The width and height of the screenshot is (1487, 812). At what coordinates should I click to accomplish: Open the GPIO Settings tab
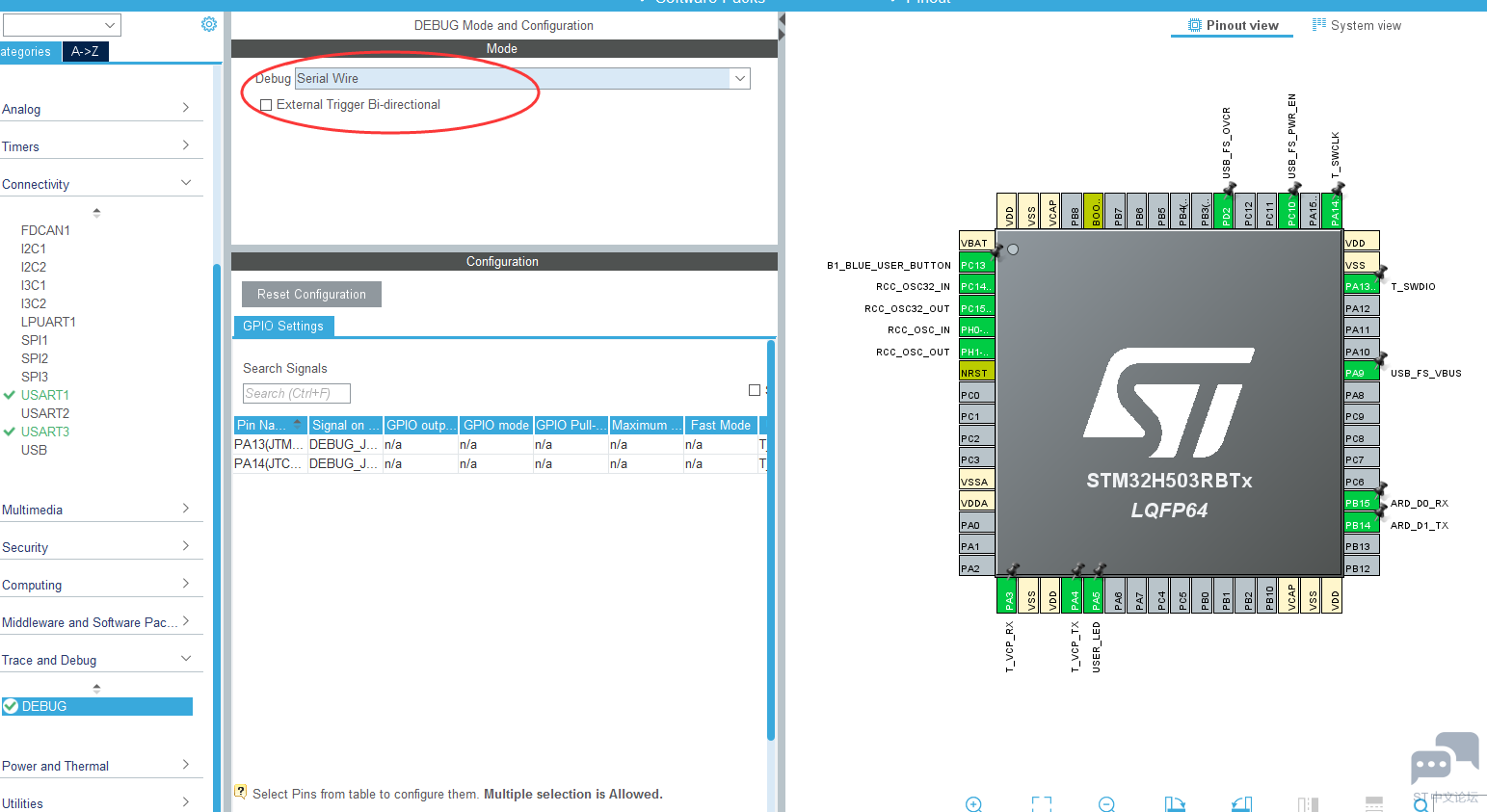click(x=283, y=327)
